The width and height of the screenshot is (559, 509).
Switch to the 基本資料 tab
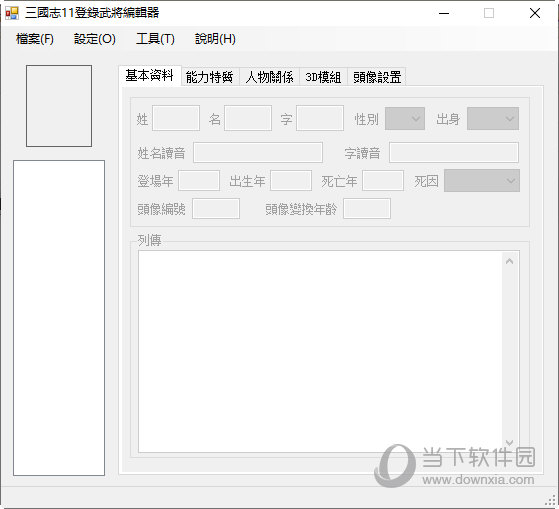(x=150, y=75)
